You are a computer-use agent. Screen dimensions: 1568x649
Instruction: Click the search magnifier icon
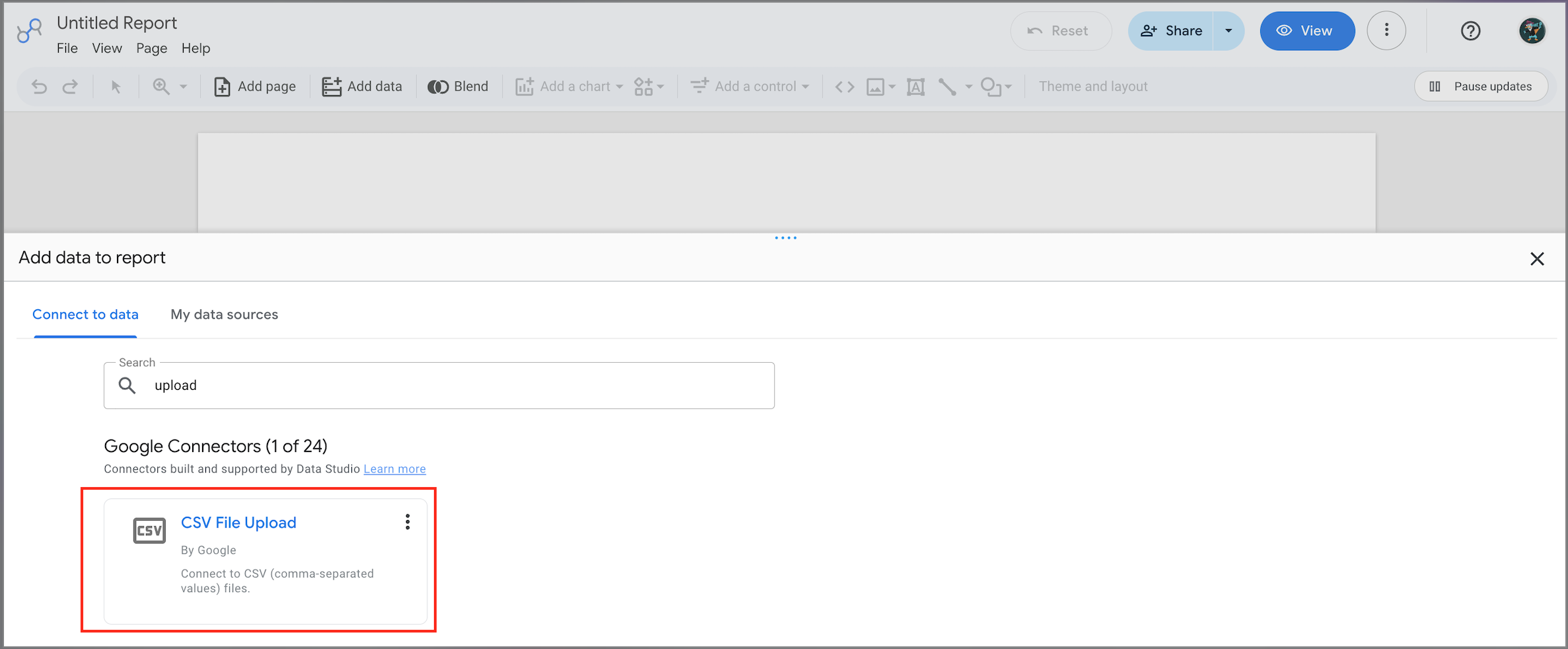(127, 385)
